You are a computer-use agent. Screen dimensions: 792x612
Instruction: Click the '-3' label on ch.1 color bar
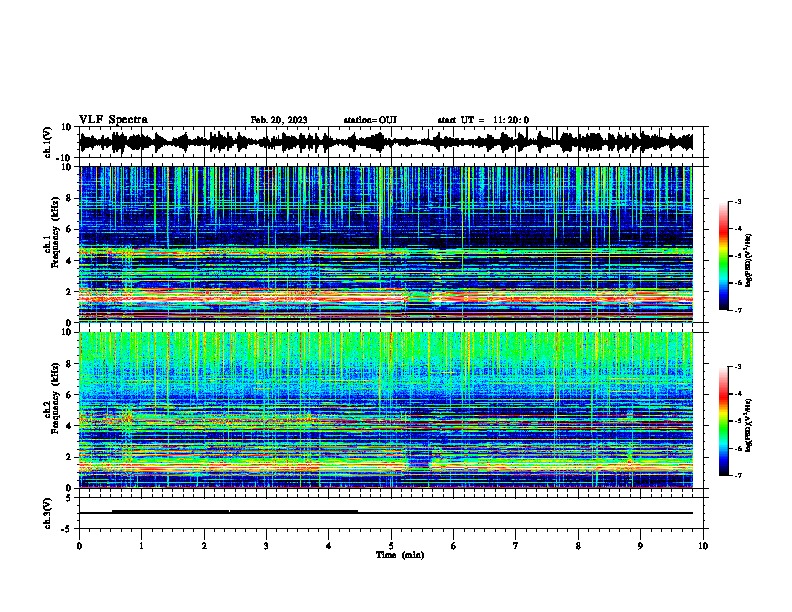(738, 202)
